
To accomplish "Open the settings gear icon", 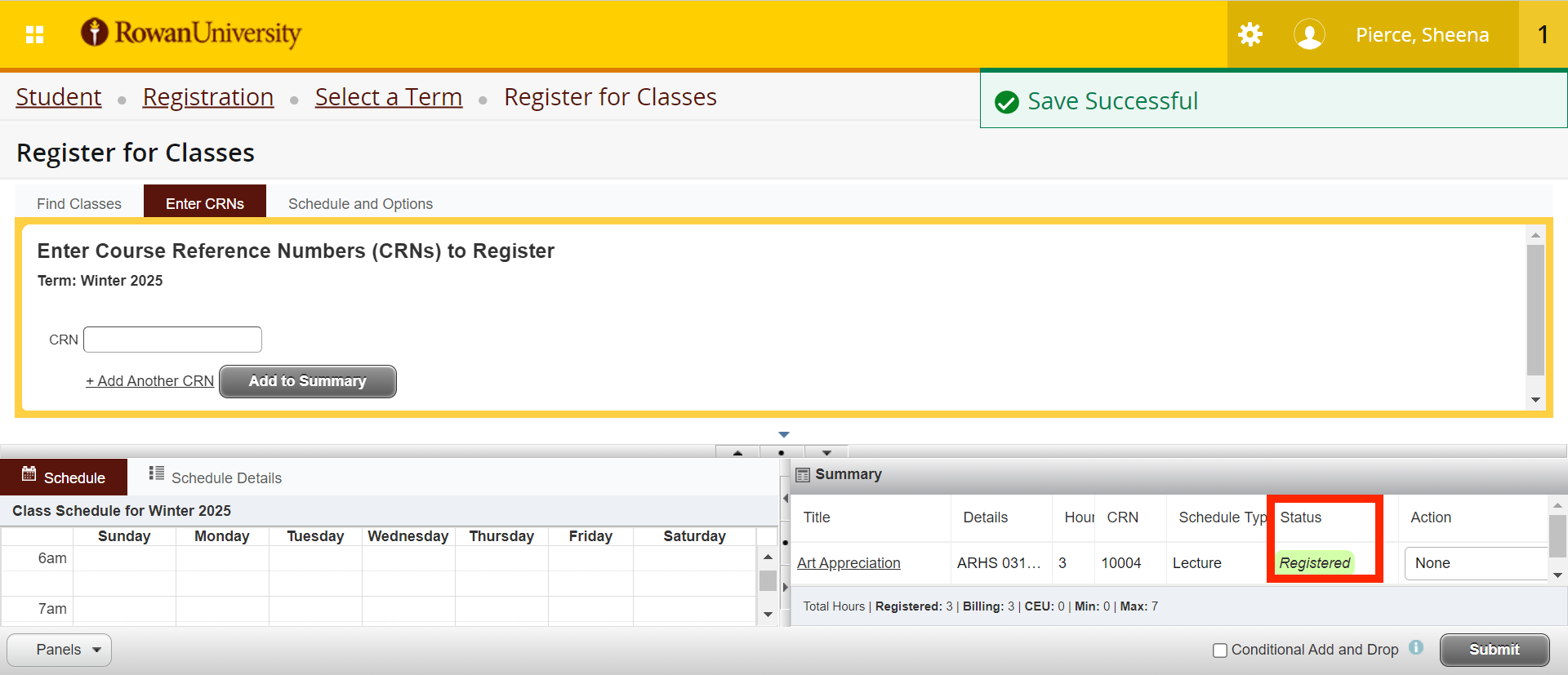I will [x=1250, y=34].
